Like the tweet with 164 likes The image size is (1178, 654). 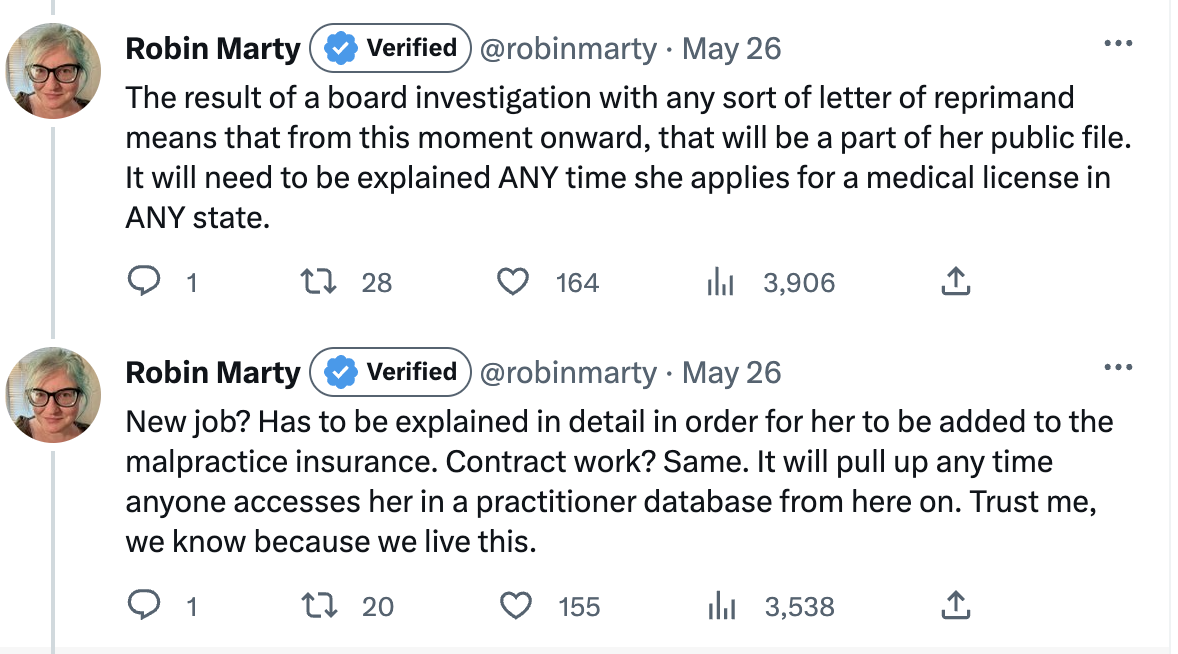(x=513, y=283)
